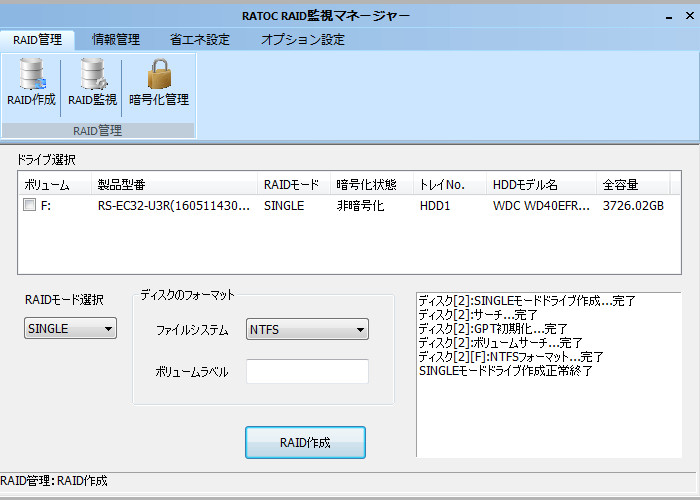Click the large RAID作成 button
Viewport: 700px width, 500px height.
click(305, 442)
